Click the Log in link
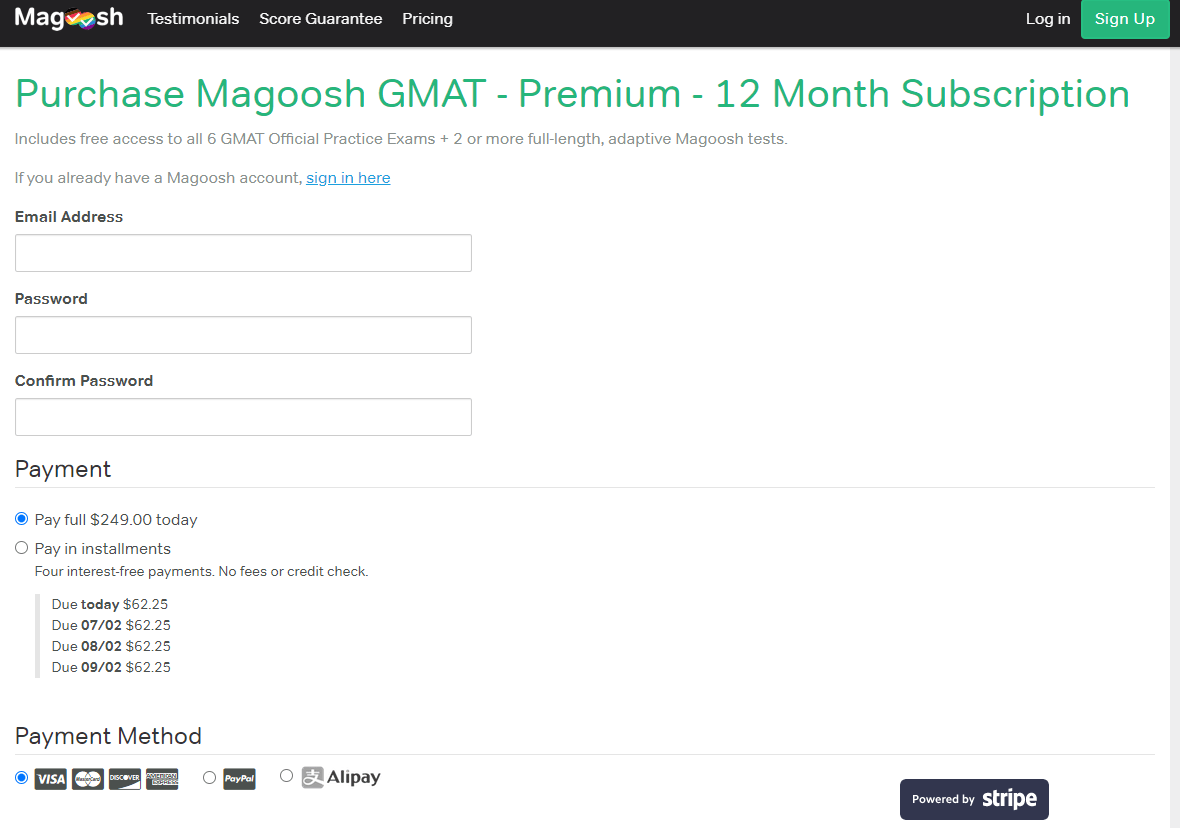 [1047, 18]
